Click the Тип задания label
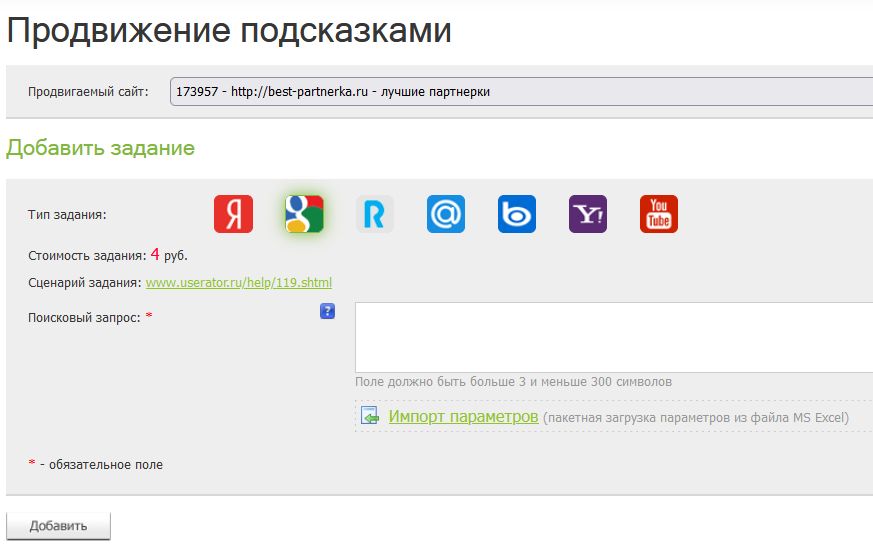 point(67,214)
